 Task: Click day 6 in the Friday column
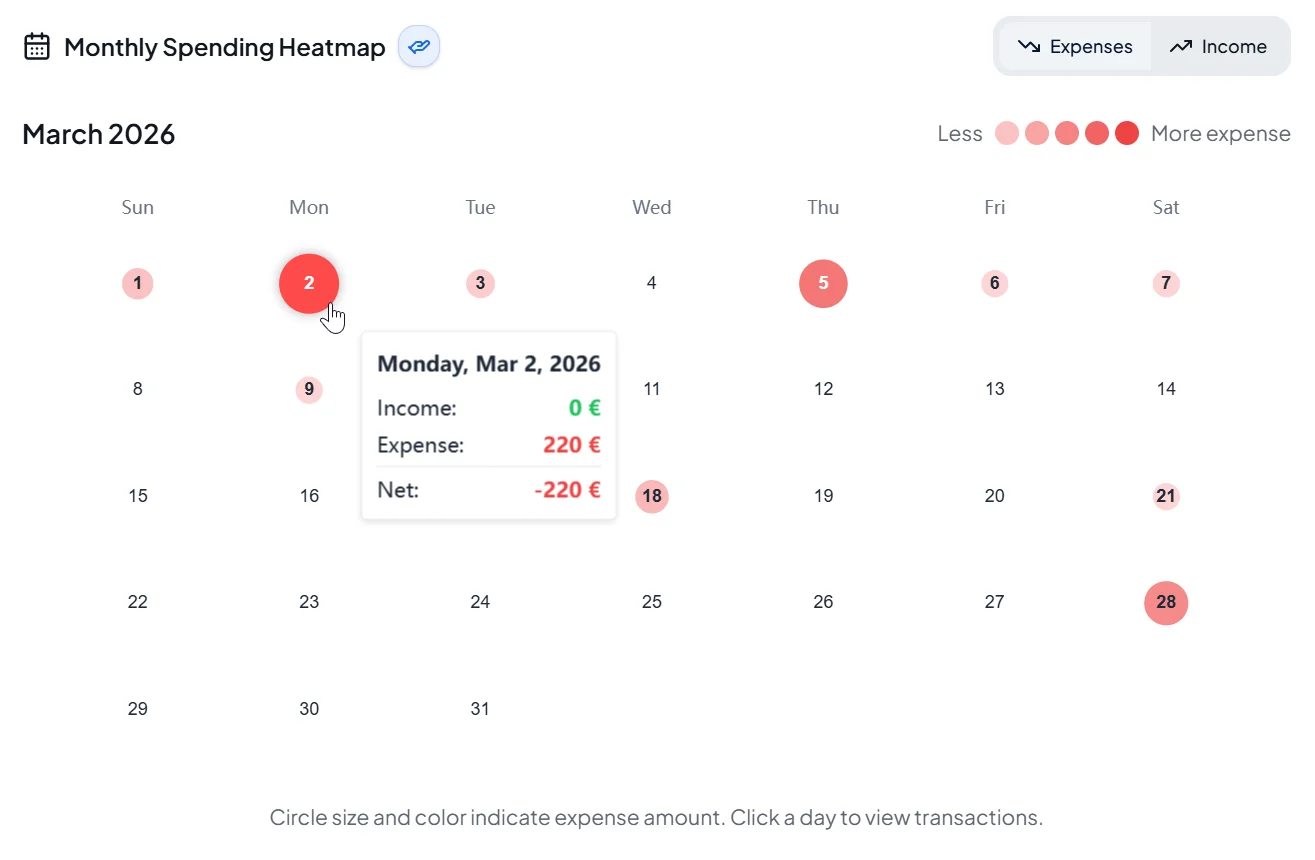click(x=994, y=283)
